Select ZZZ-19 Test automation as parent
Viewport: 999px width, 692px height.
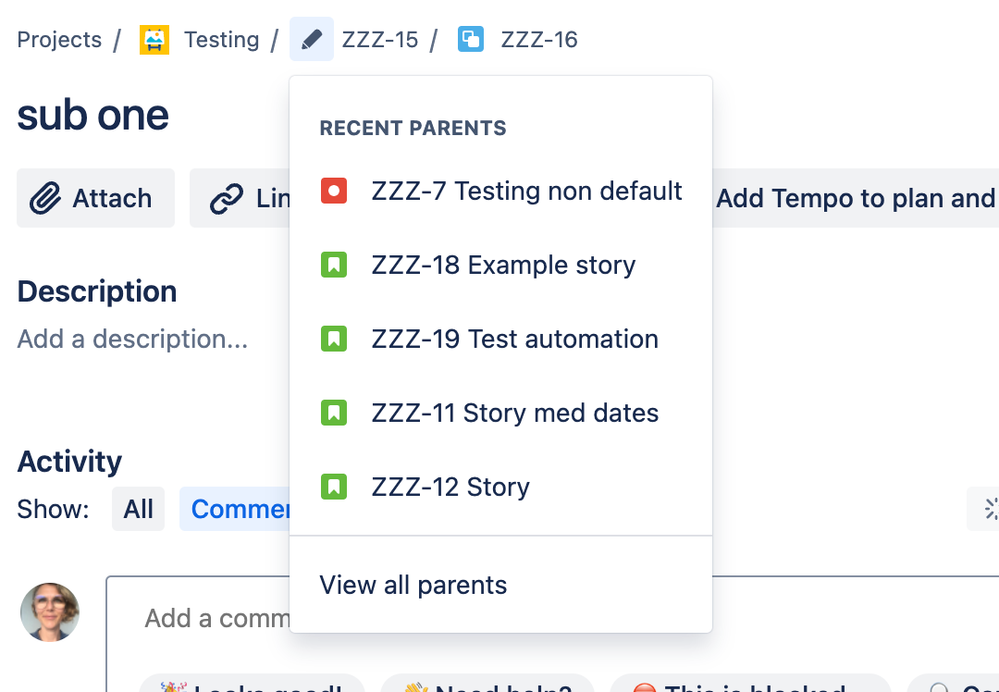[x=514, y=339]
